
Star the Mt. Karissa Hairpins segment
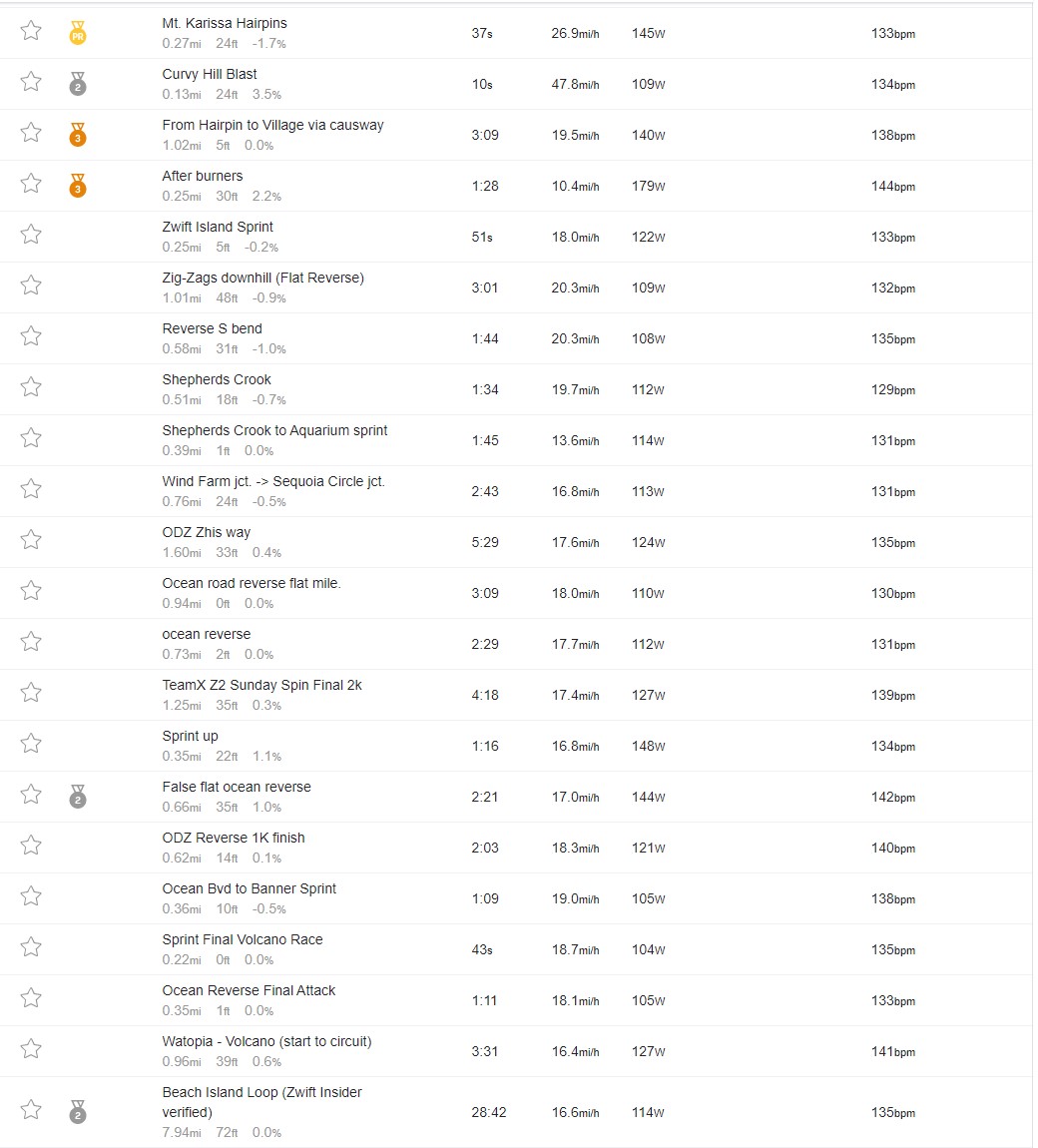pyautogui.click(x=31, y=31)
